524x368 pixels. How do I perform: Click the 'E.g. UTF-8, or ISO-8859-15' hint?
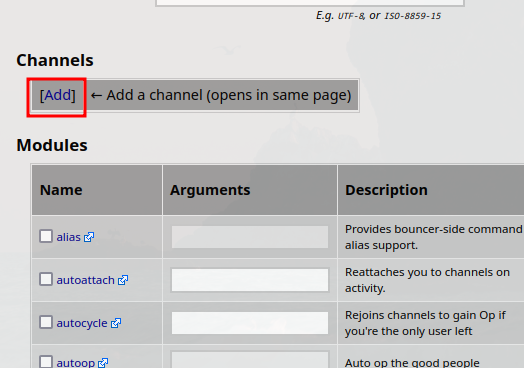point(378,15)
